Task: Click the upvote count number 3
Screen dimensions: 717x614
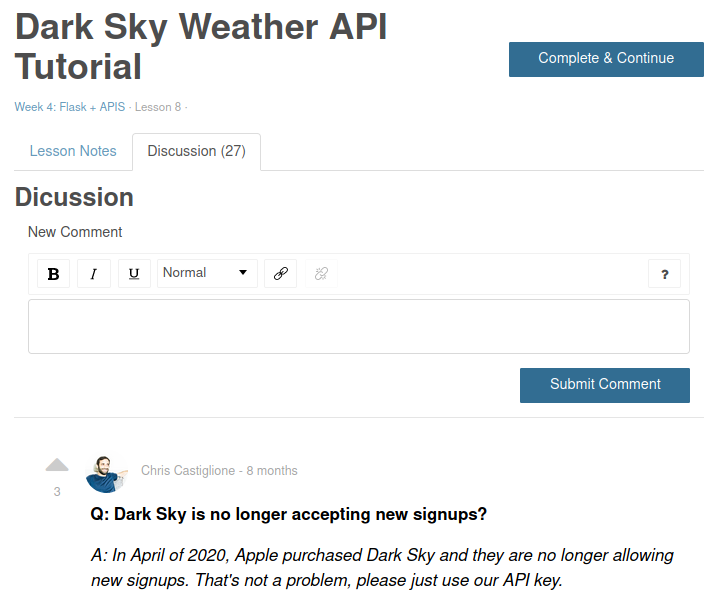Action: pyautogui.click(x=57, y=492)
